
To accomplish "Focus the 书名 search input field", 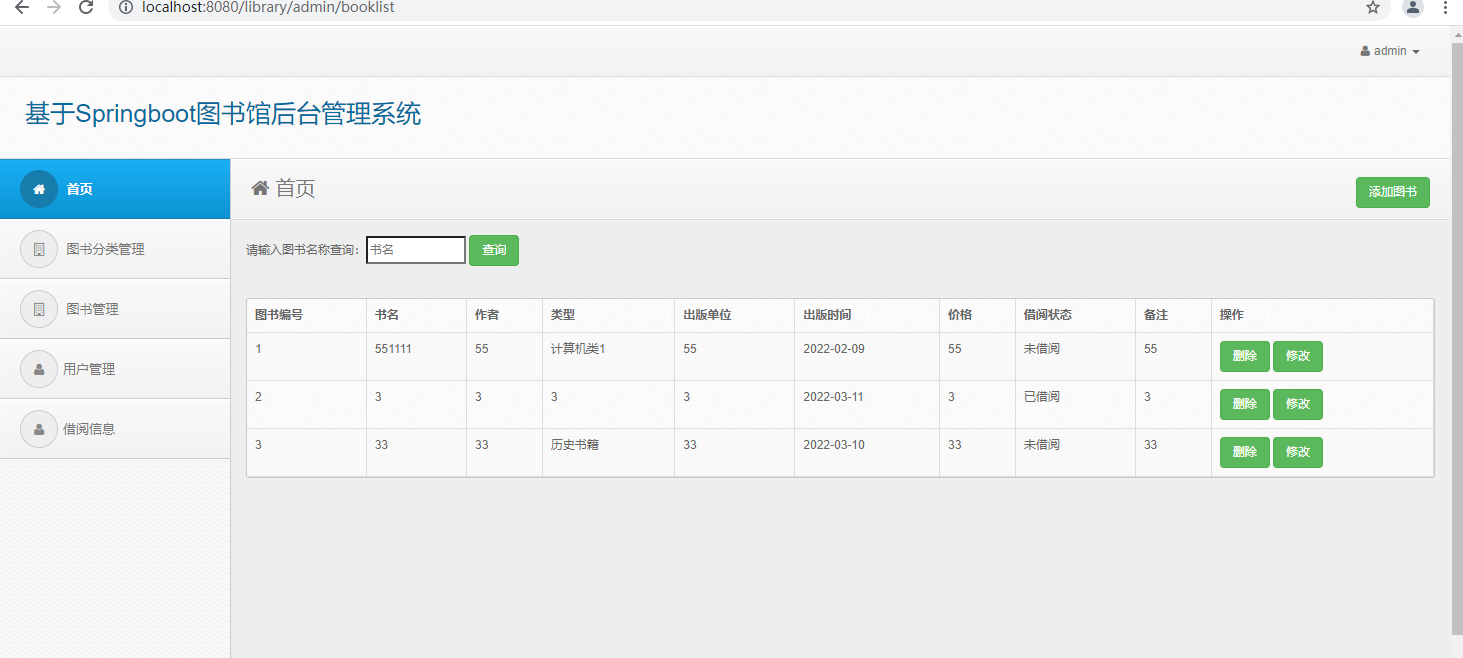I will 415,250.
